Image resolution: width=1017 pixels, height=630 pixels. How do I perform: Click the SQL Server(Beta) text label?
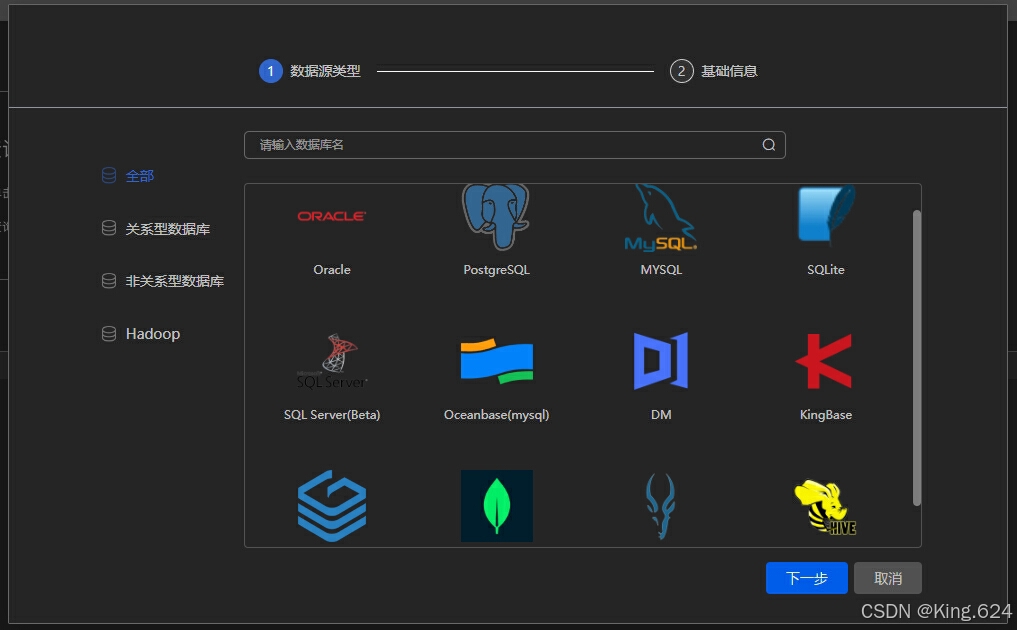tap(331, 415)
